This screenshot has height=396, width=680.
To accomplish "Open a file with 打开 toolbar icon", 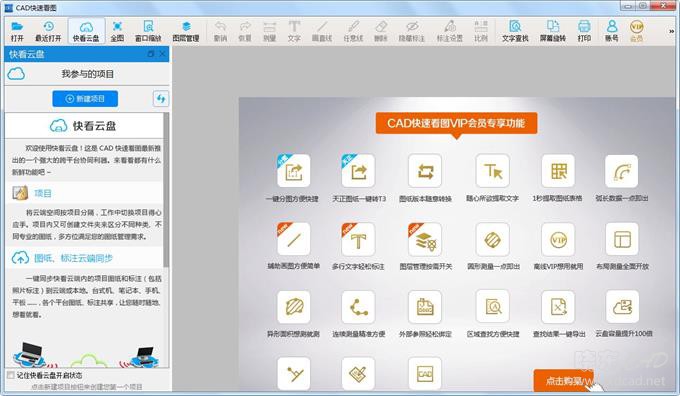I will click(x=17, y=31).
